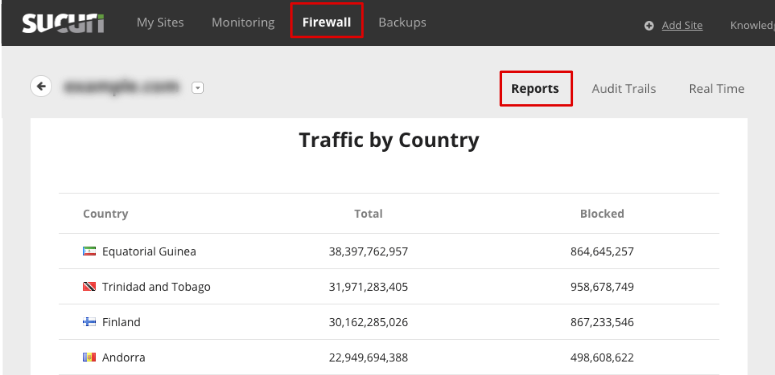Click blocked value 864,645,257
The height and width of the screenshot is (375, 775).
[x=602, y=251]
